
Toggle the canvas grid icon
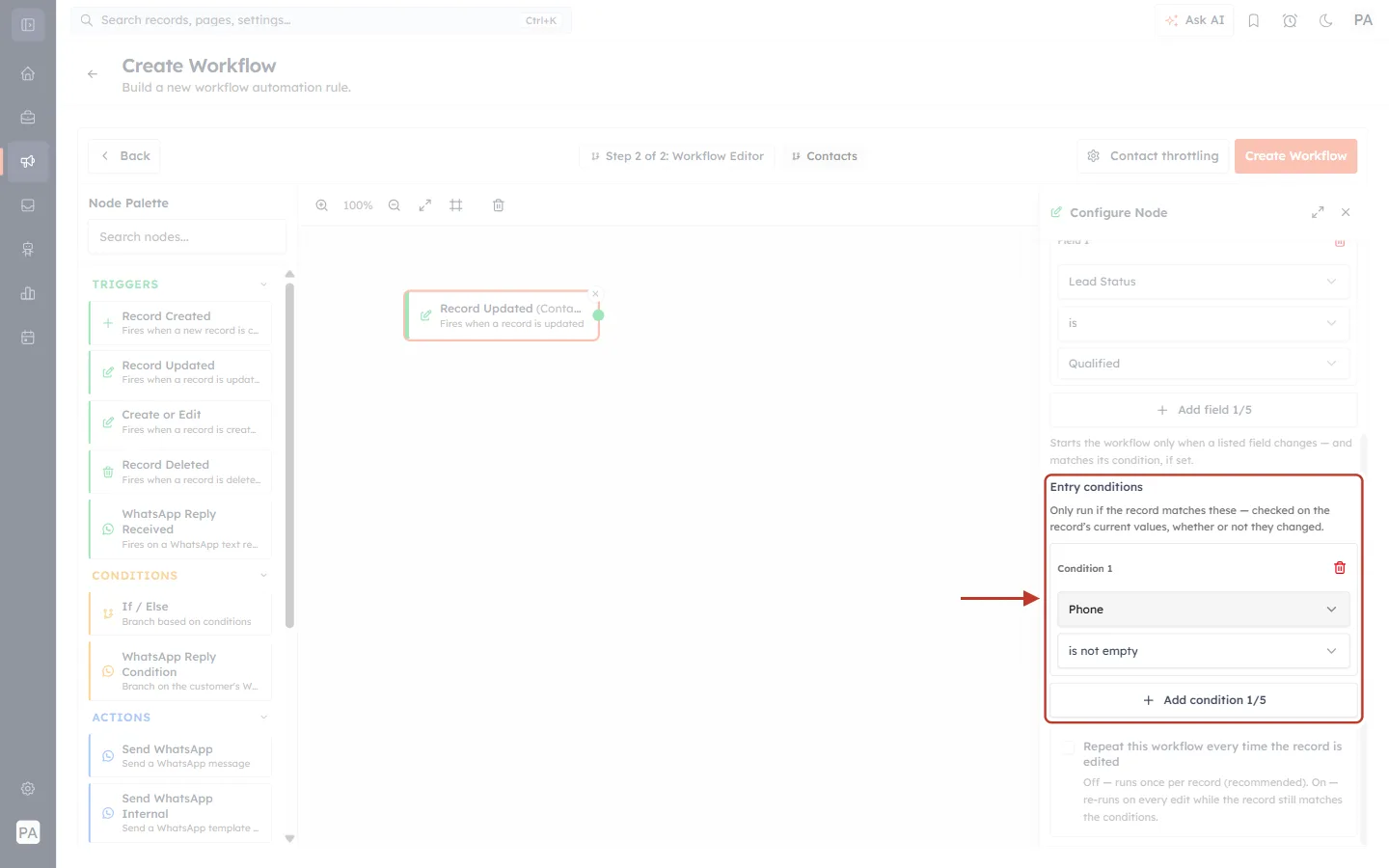[x=456, y=205]
